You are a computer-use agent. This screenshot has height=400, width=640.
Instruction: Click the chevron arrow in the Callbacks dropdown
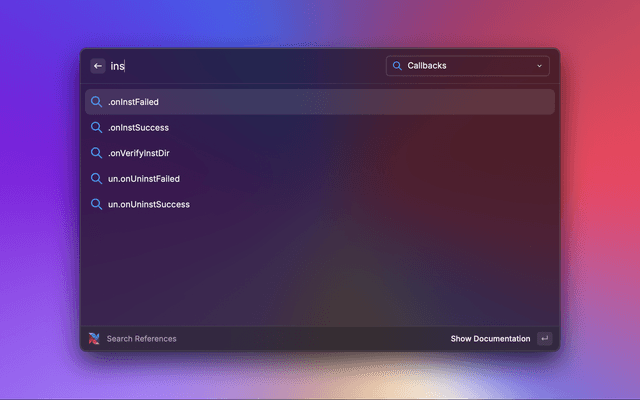pyautogui.click(x=539, y=66)
